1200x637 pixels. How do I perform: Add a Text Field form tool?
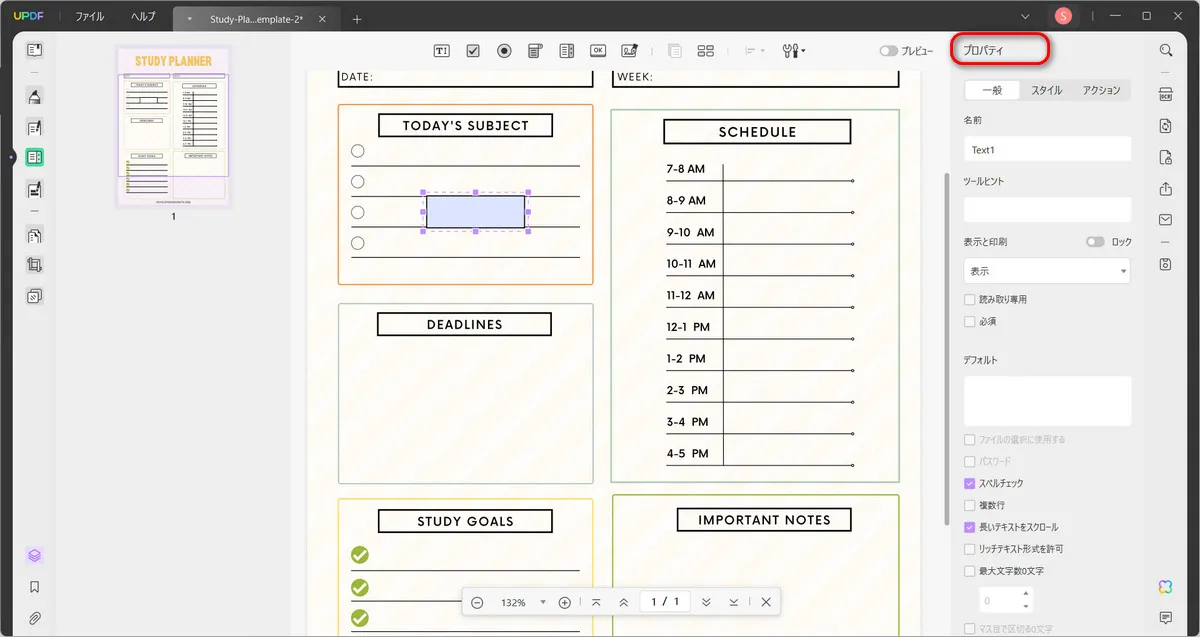pyautogui.click(x=442, y=51)
